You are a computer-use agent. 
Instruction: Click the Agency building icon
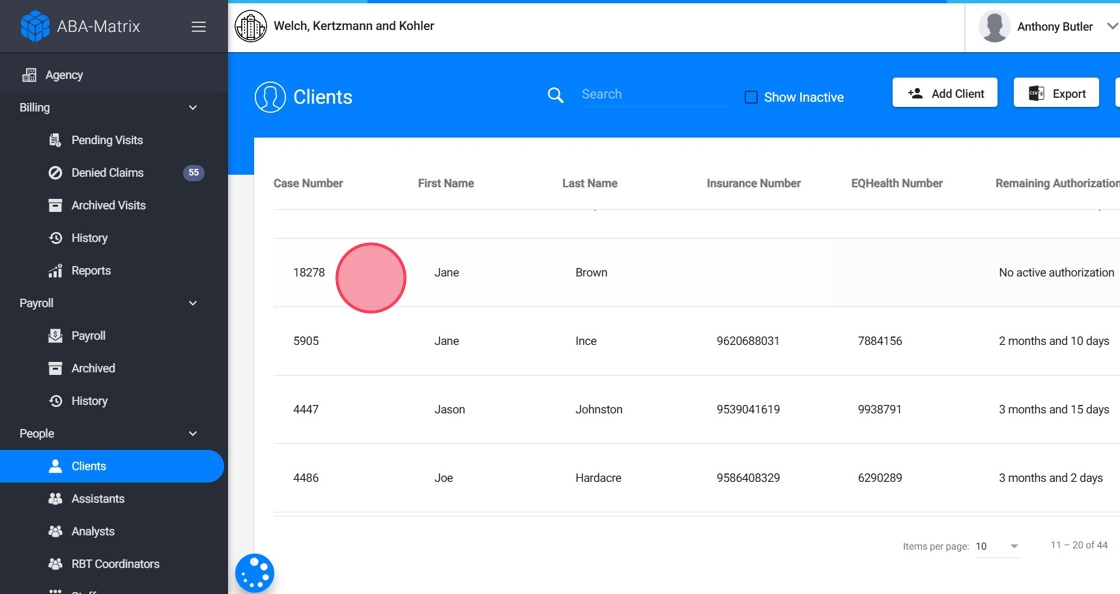[29, 75]
